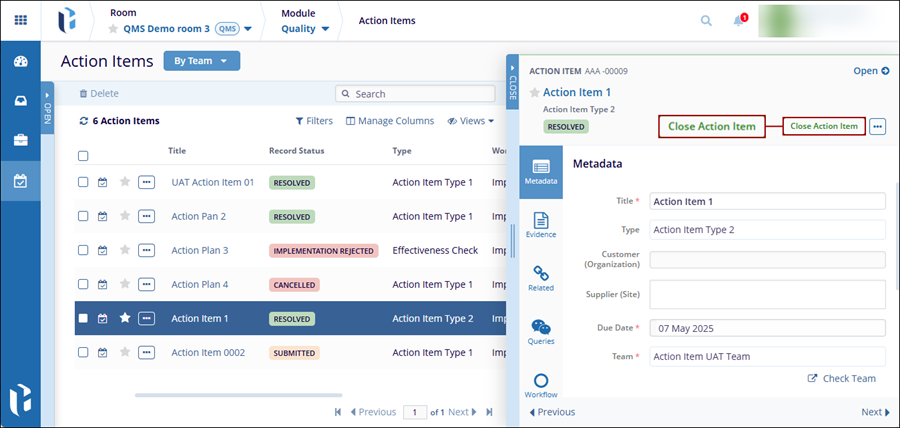Open the app launcher grid icon
The image size is (900, 428).
click(20, 21)
